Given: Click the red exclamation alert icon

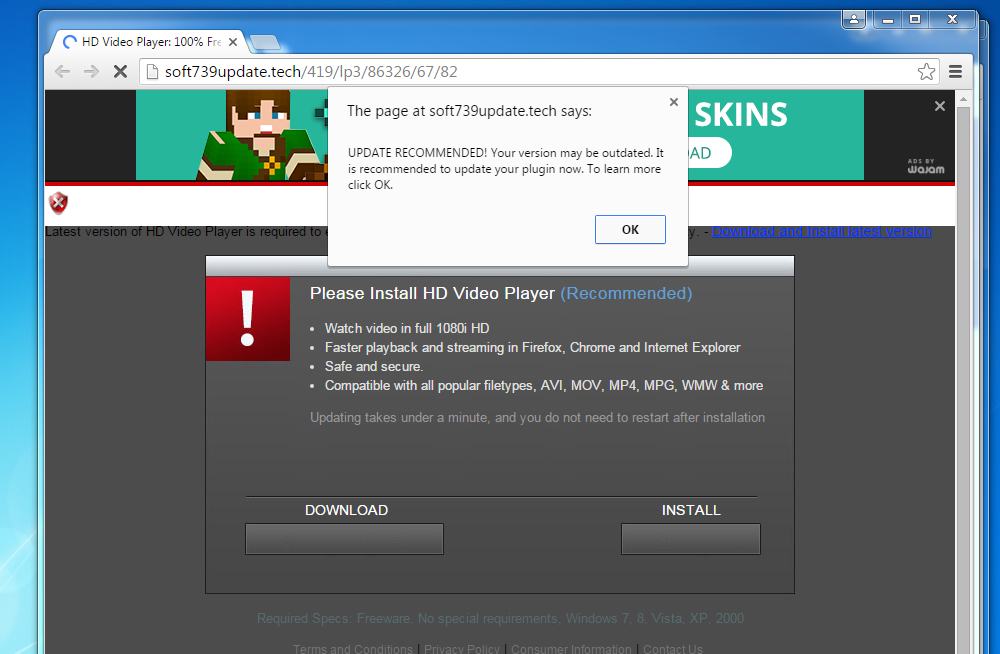Looking at the screenshot, I should [x=247, y=318].
